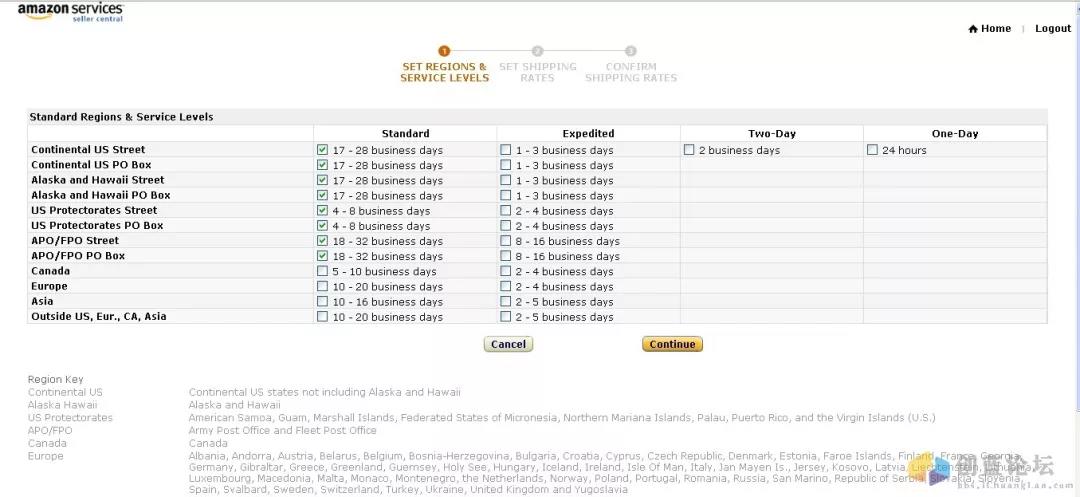Enable Expedited for Continental US PO Box

click(x=506, y=165)
